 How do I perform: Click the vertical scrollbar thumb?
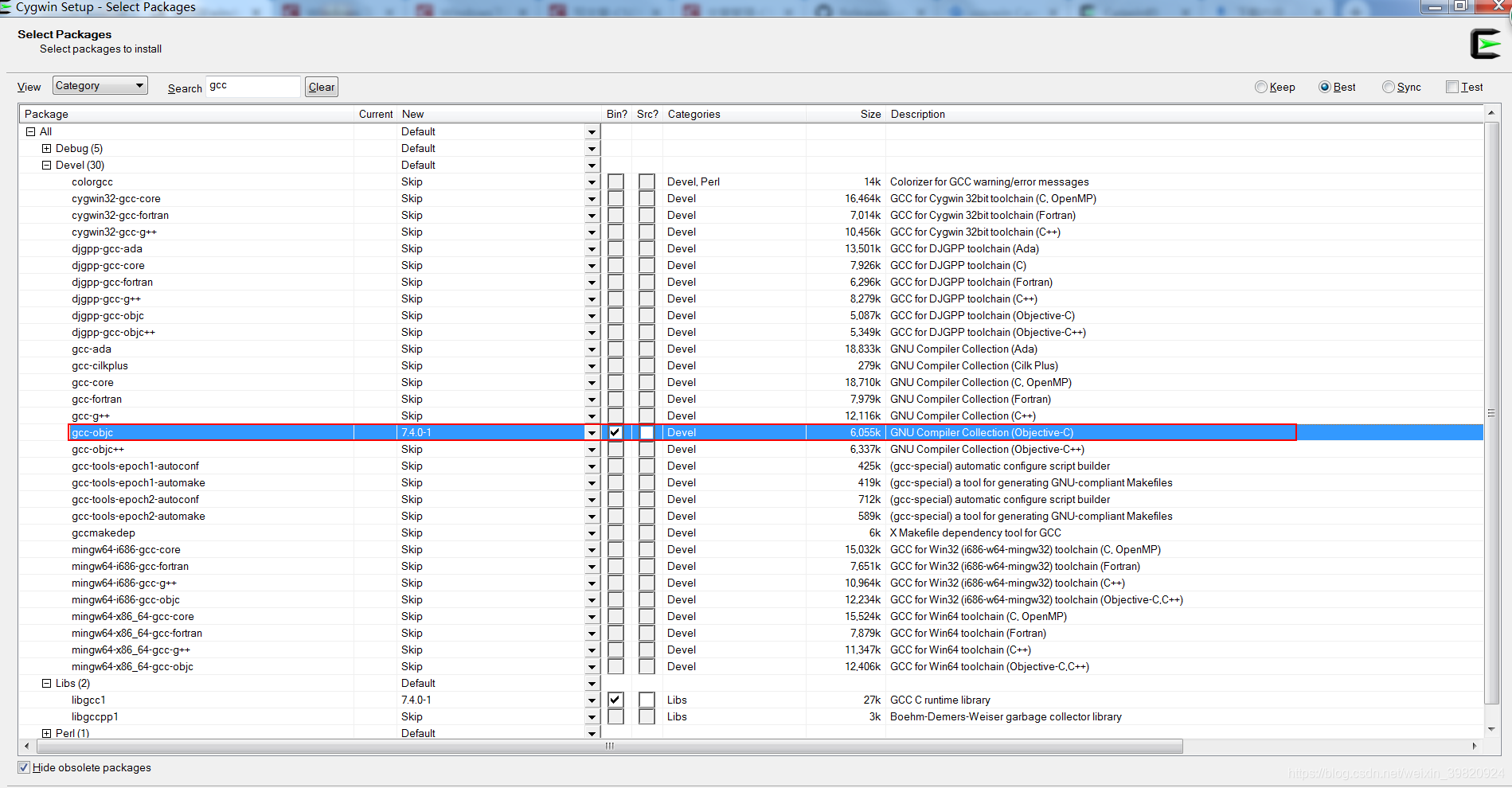(1491, 413)
